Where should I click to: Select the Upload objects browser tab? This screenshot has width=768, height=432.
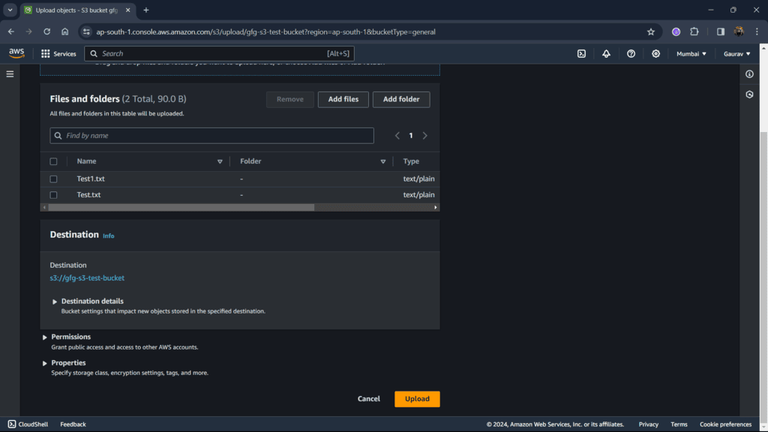click(77, 10)
